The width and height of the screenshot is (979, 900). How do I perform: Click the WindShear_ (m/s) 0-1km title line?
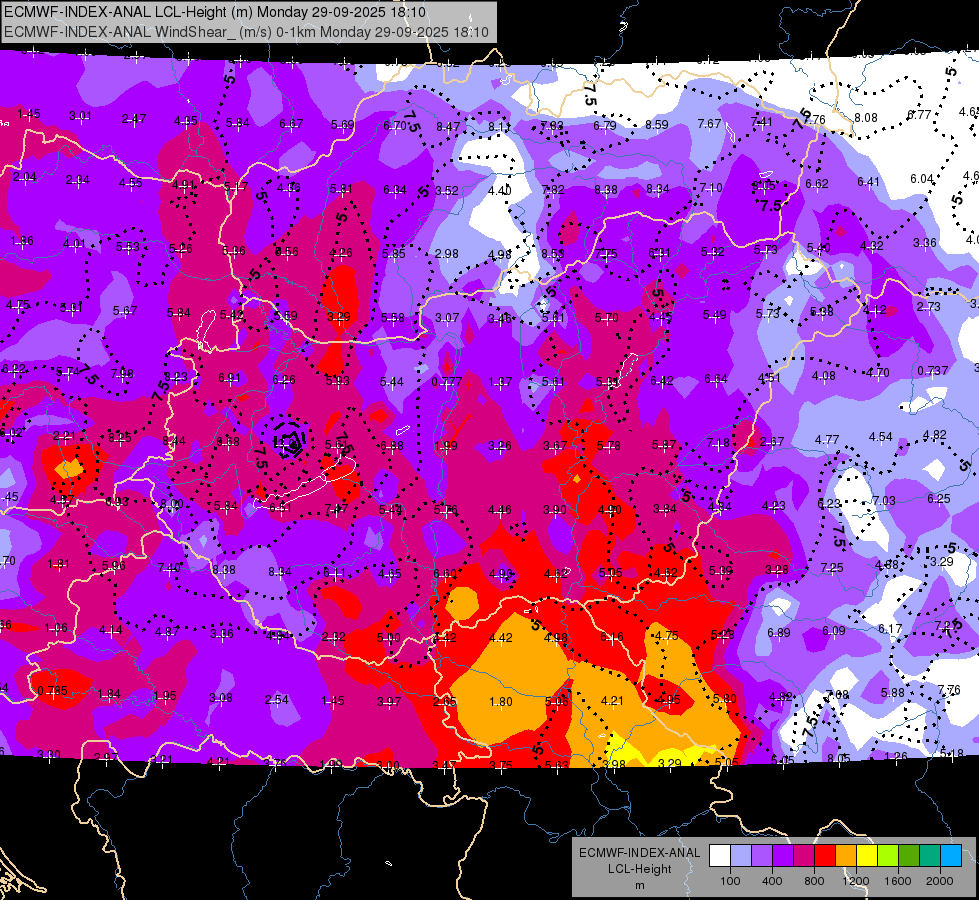tap(247, 32)
